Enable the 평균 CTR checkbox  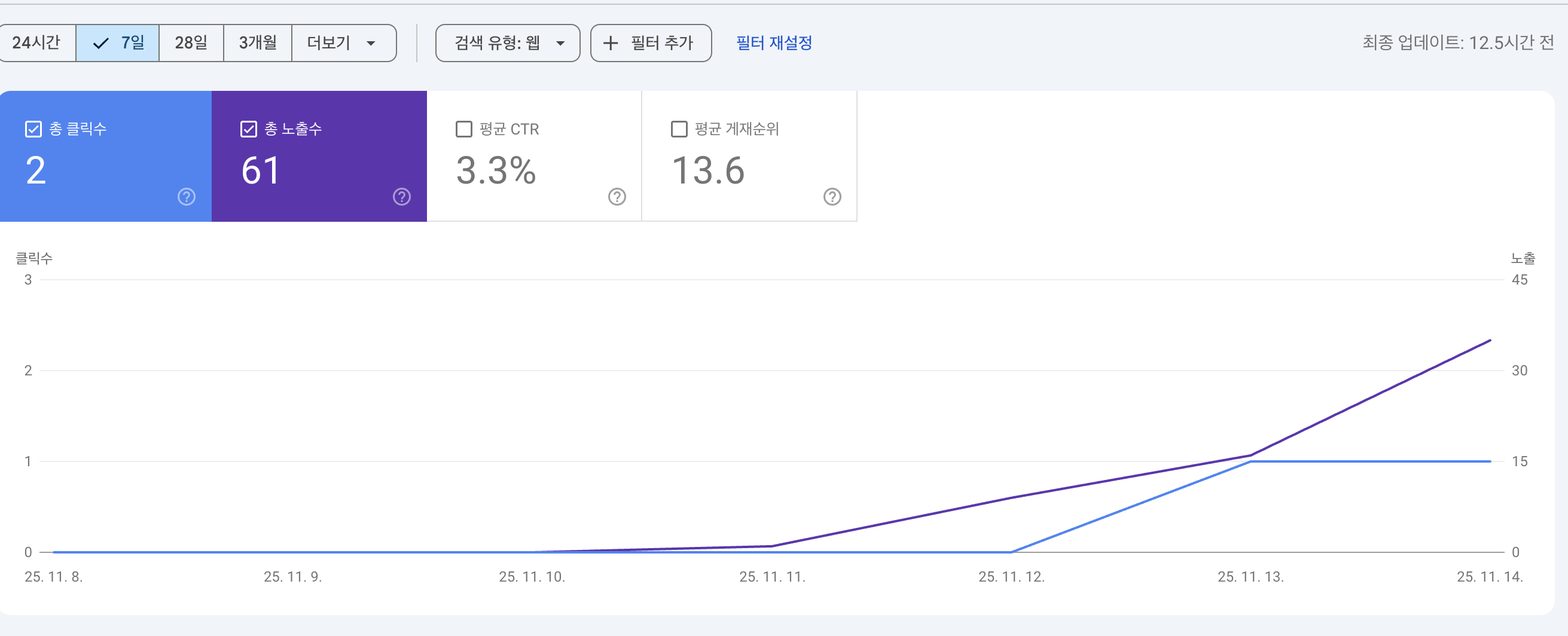coord(463,129)
